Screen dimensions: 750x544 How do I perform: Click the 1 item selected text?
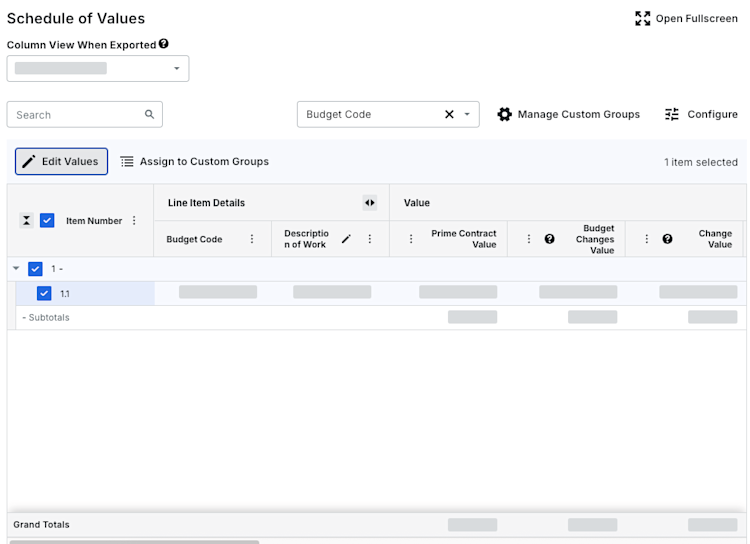click(701, 162)
